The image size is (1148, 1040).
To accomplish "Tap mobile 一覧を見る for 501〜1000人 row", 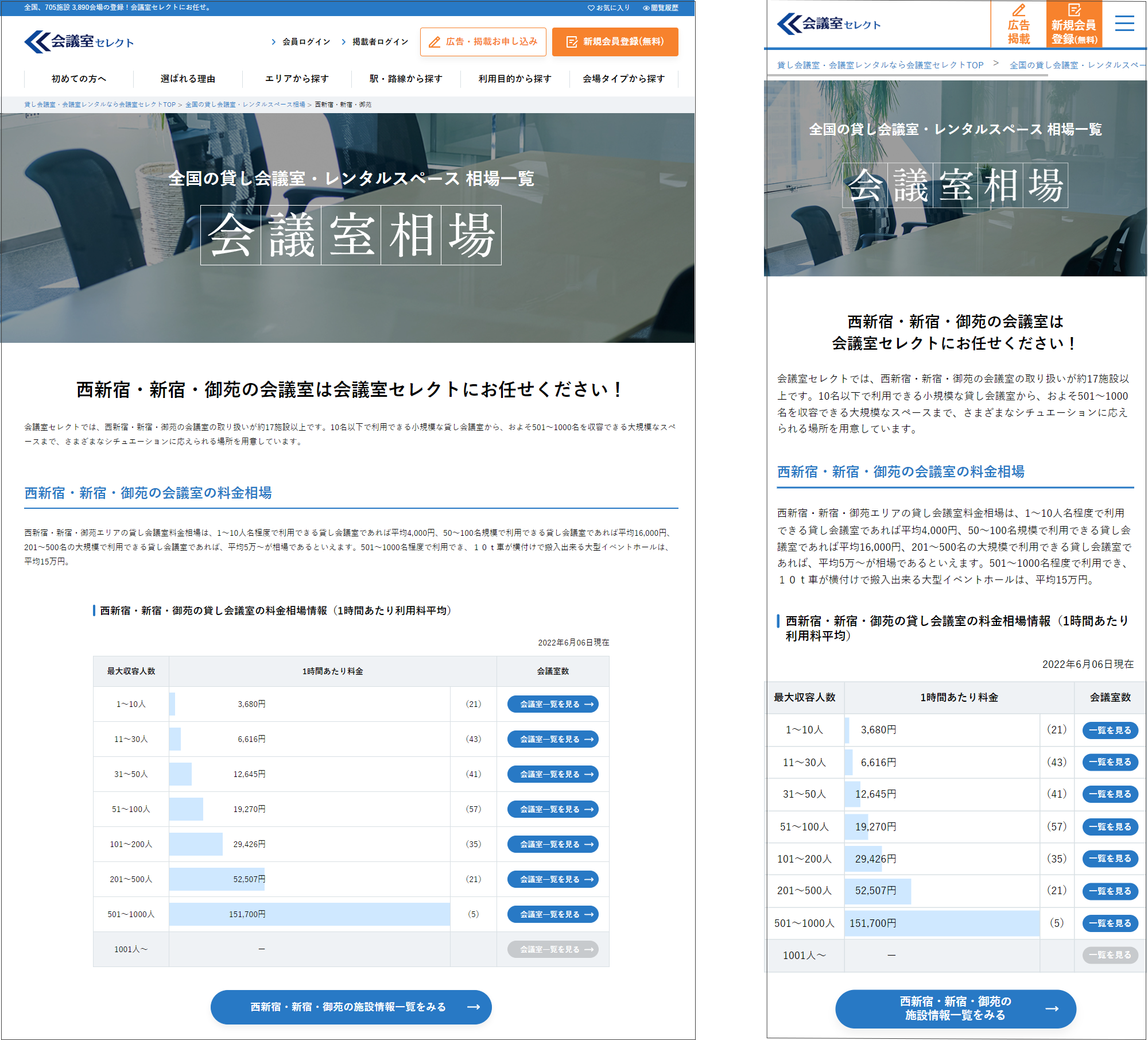I will [1110, 923].
